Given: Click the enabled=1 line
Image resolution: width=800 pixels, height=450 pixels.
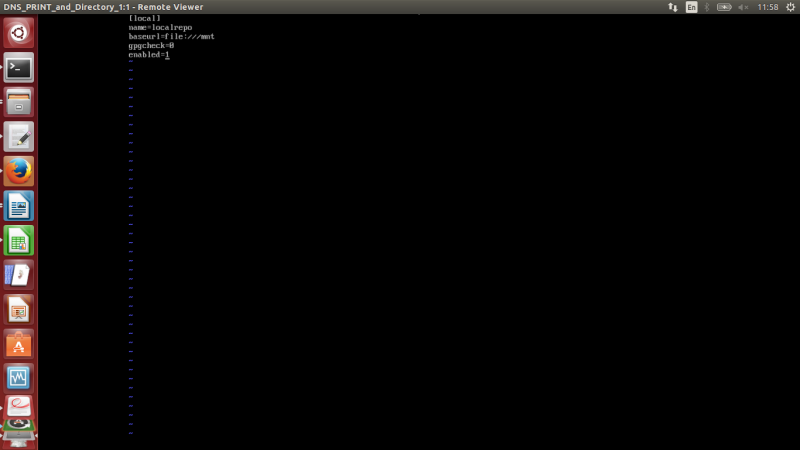Looking at the screenshot, I should 148,55.
